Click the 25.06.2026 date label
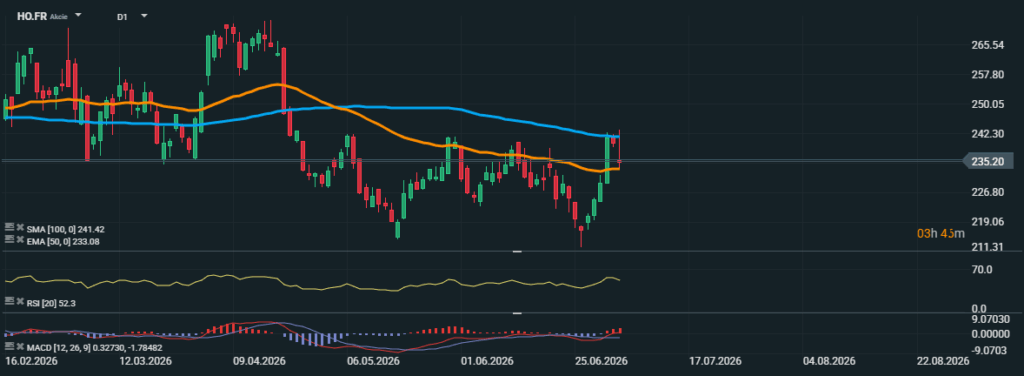This screenshot has width=1024, height=376. [601, 362]
